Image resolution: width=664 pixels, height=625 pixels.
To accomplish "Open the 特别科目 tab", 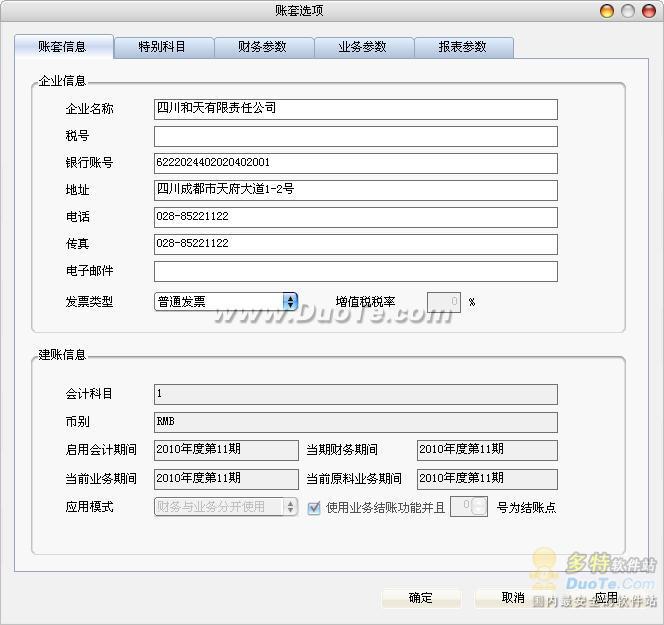I will click(x=163, y=47).
